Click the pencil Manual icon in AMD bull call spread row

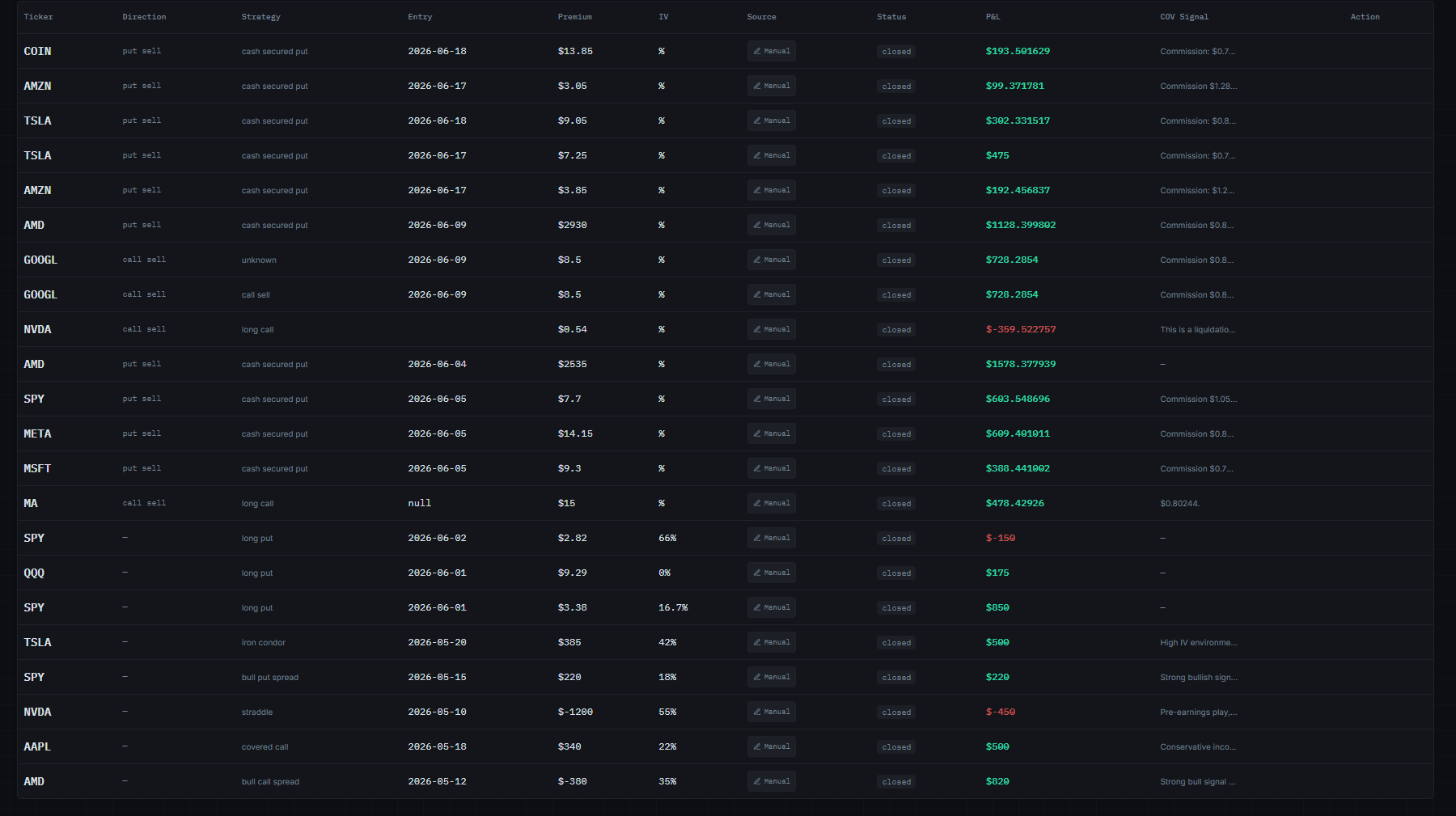pos(757,781)
